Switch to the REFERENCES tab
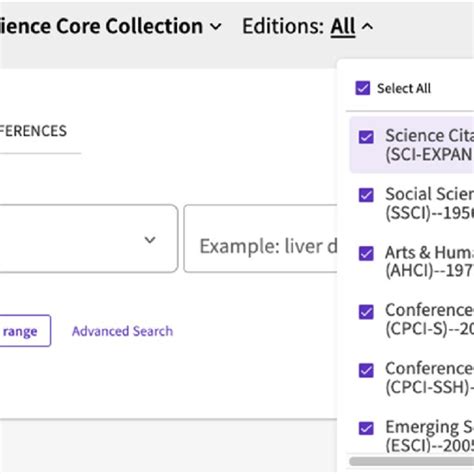This screenshot has width=474, height=474. click(x=33, y=131)
